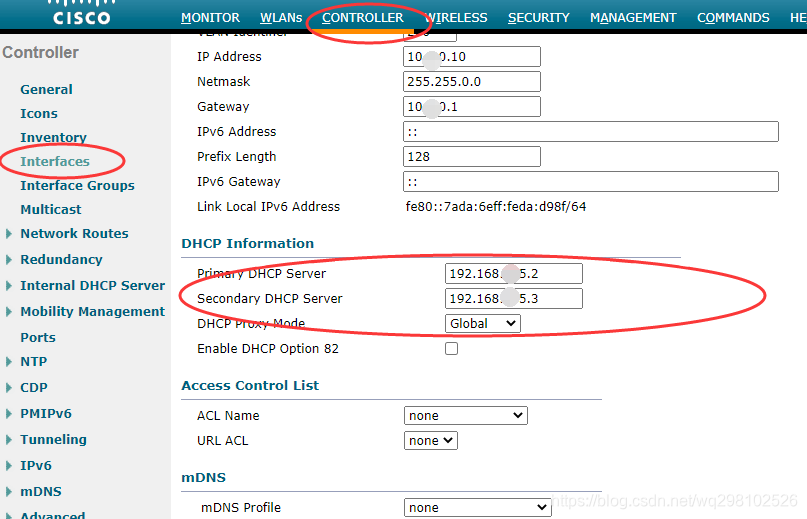
Task: Click the Access Control List heading
Action: tap(250, 386)
